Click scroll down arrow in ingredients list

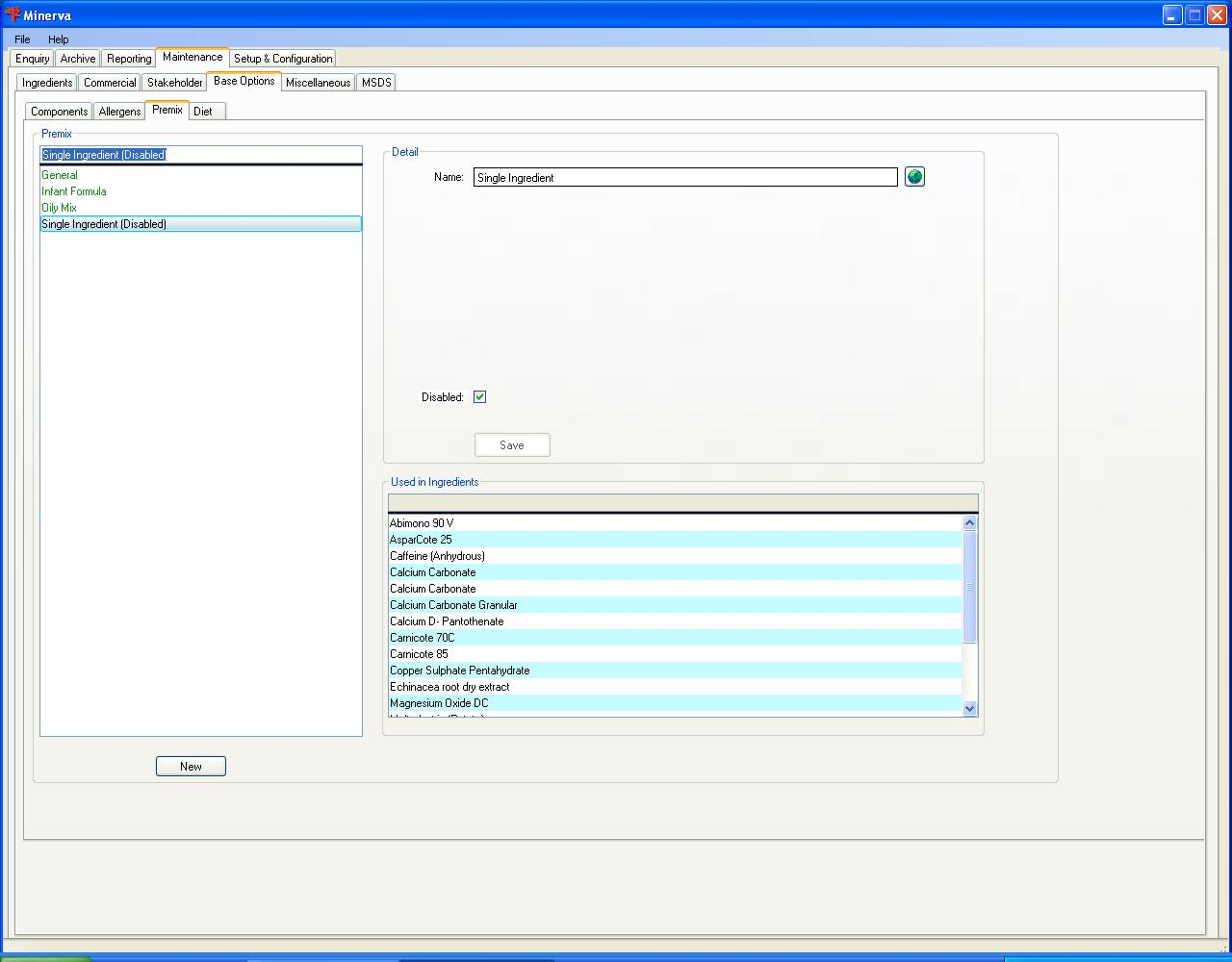pos(969,708)
